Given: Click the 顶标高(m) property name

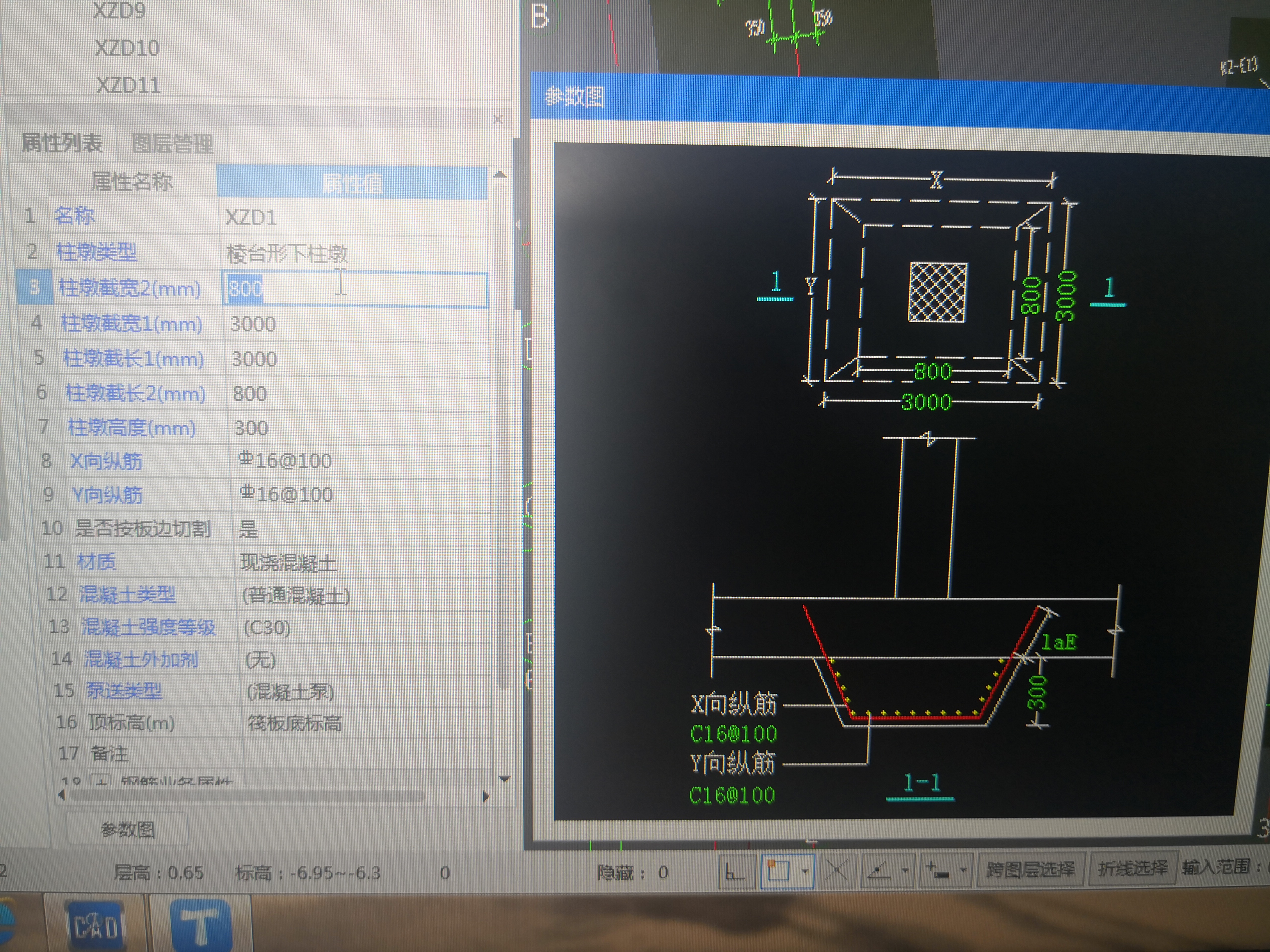Looking at the screenshot, I should point(131,722).
